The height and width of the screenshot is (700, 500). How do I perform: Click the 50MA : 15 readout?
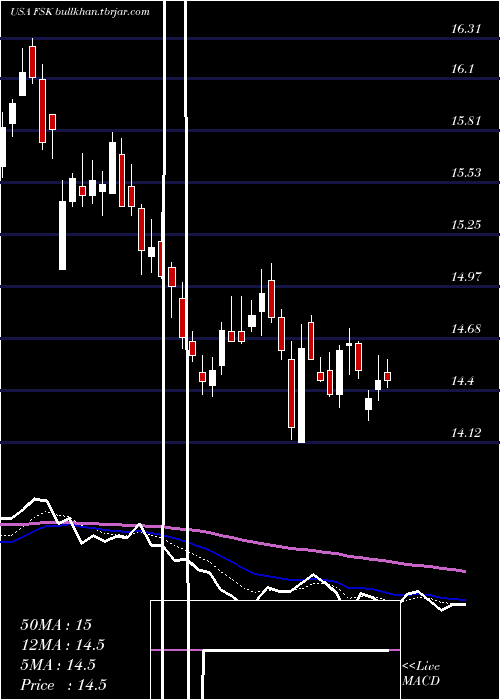(56, 625)
